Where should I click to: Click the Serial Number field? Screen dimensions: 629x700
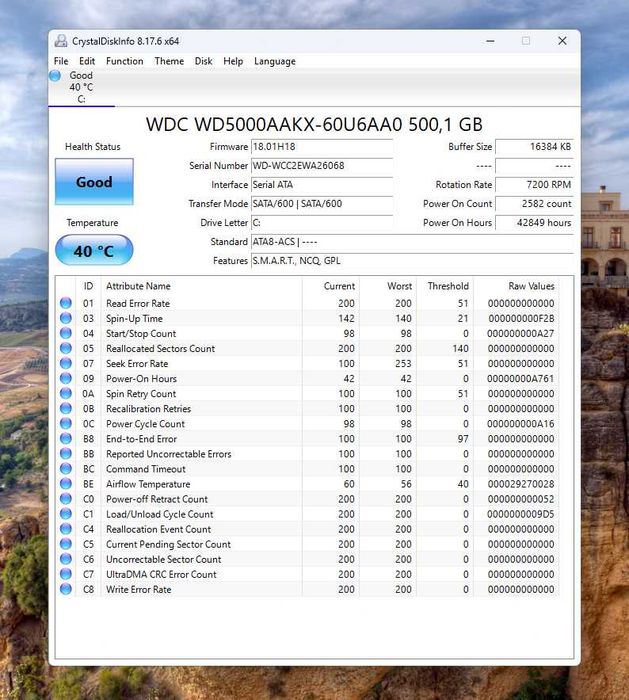(x=322, y=166)
